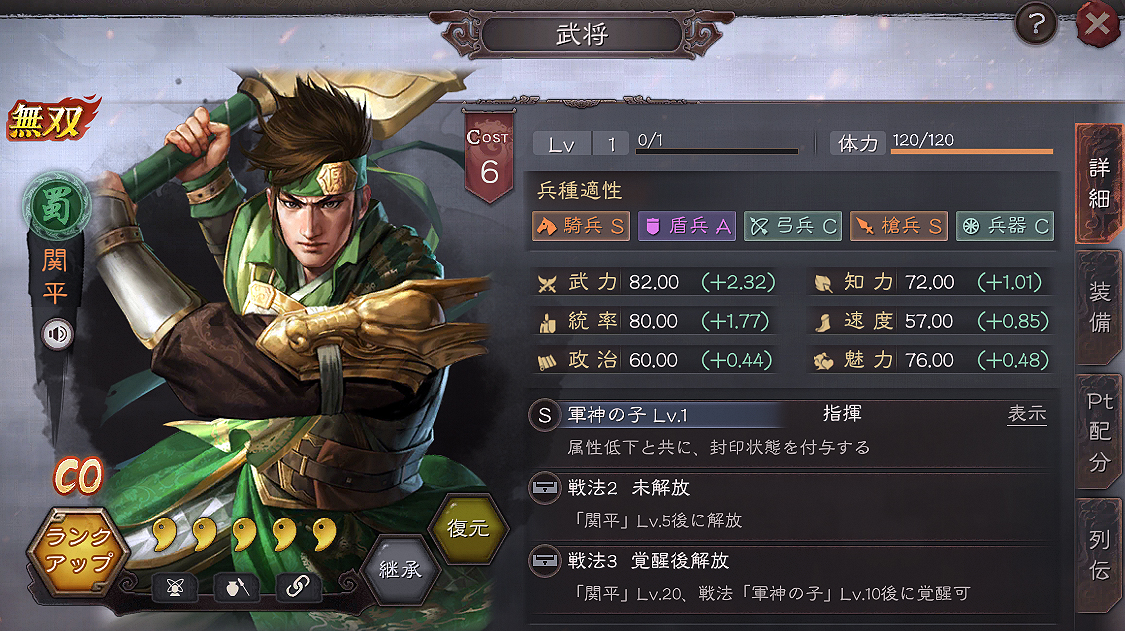Click the ランクアップ button
The width and height of the screenshot is (1125, 631).
click(78, 551)
